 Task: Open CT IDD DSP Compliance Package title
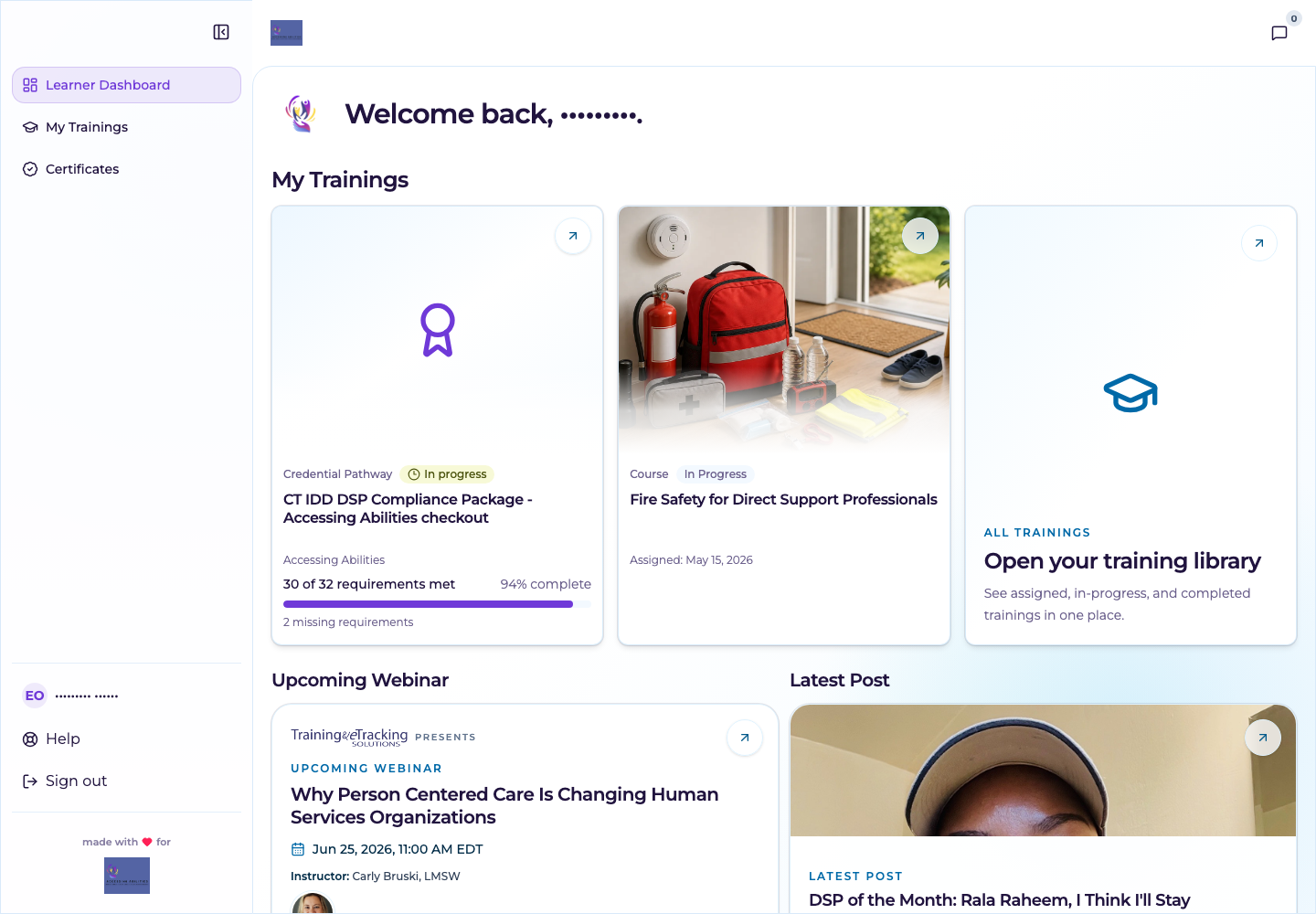click(x=408, y=508)
